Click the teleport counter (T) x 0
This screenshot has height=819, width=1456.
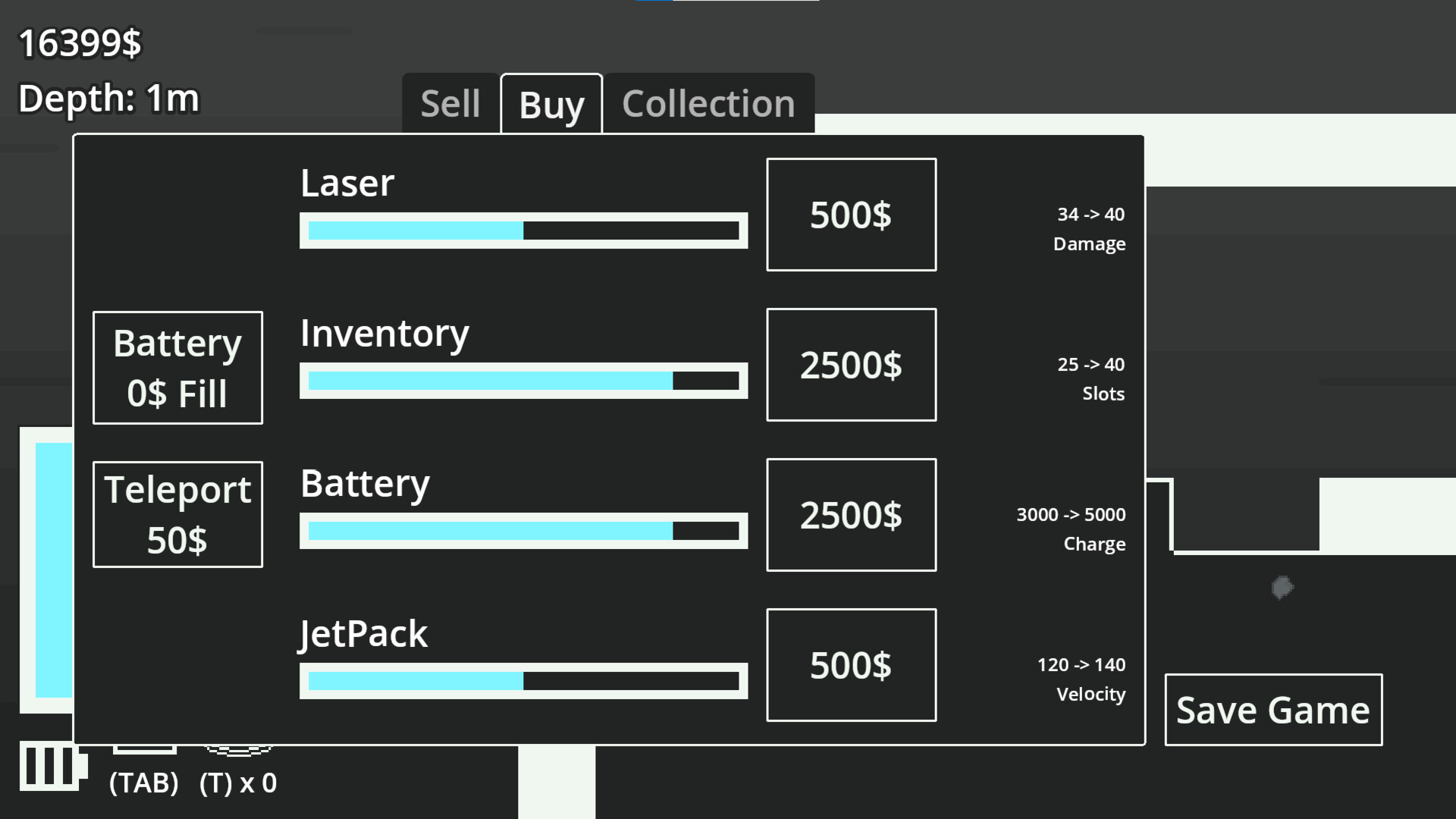pos(238,783)
